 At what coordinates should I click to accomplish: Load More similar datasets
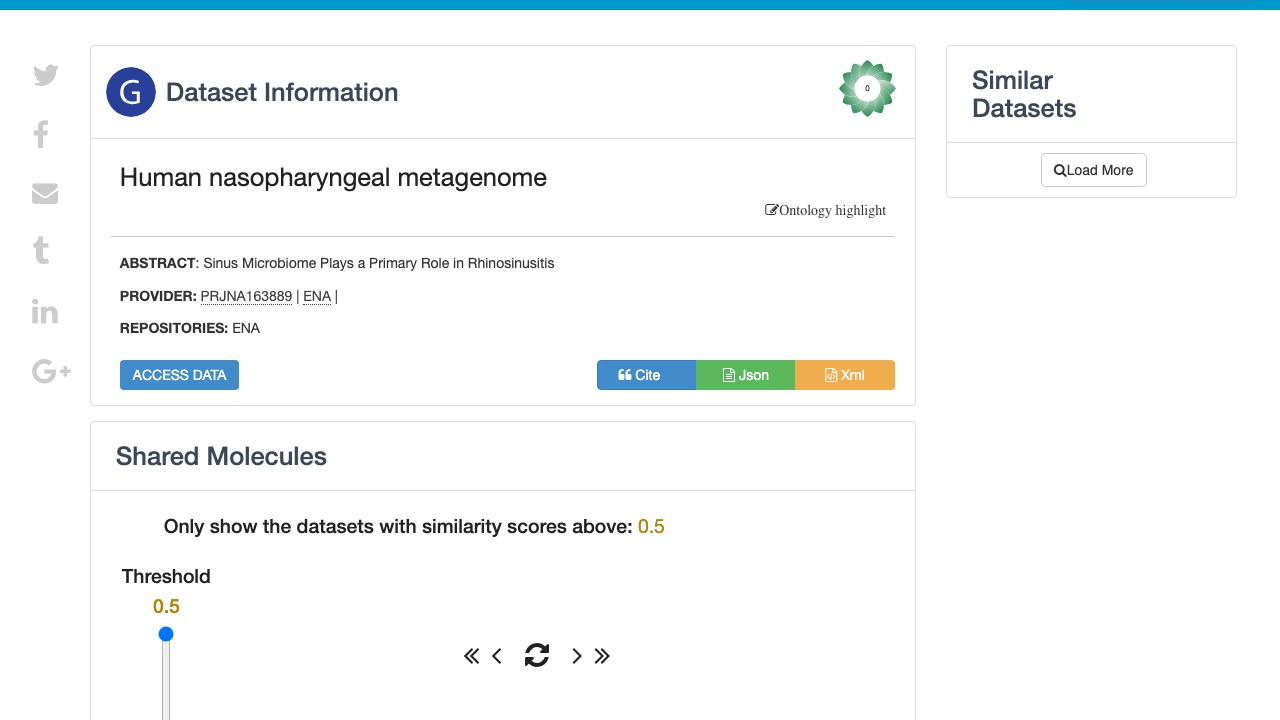tap(1093, 170)
